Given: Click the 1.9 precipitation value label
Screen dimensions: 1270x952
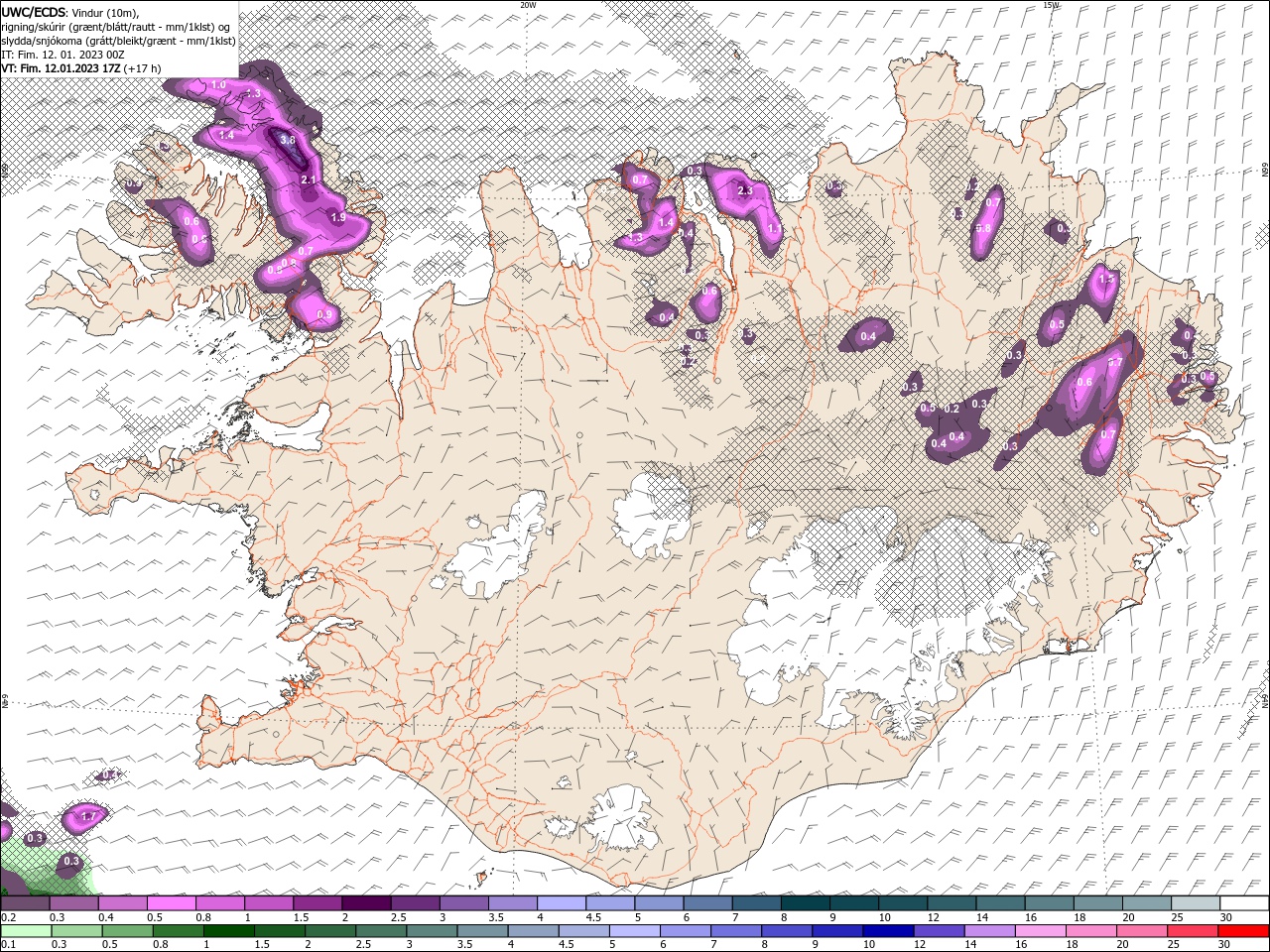Looking at the screenshot, I should coord(337,217).
